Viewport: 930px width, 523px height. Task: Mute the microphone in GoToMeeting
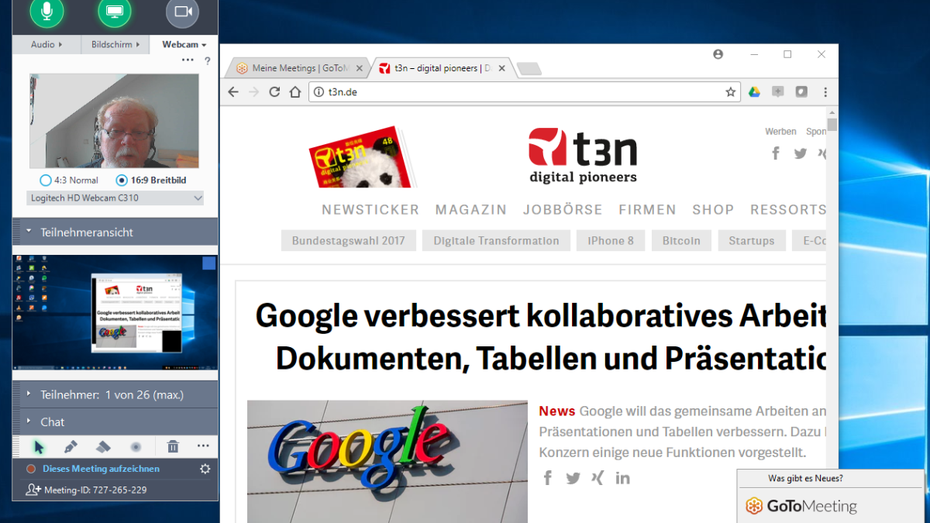click(x=47, y=11)
